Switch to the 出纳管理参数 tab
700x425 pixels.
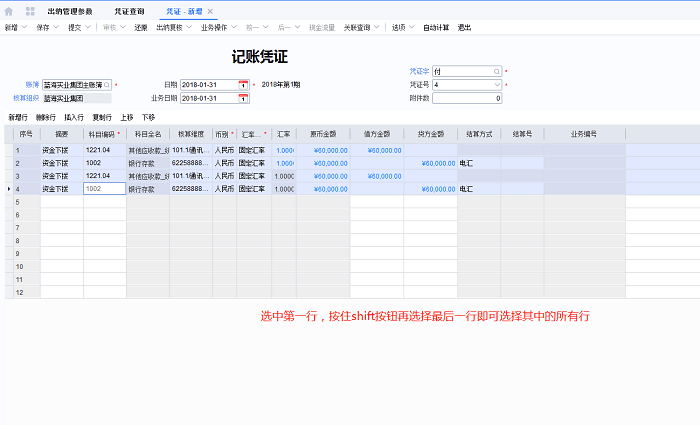coord(70,11)
